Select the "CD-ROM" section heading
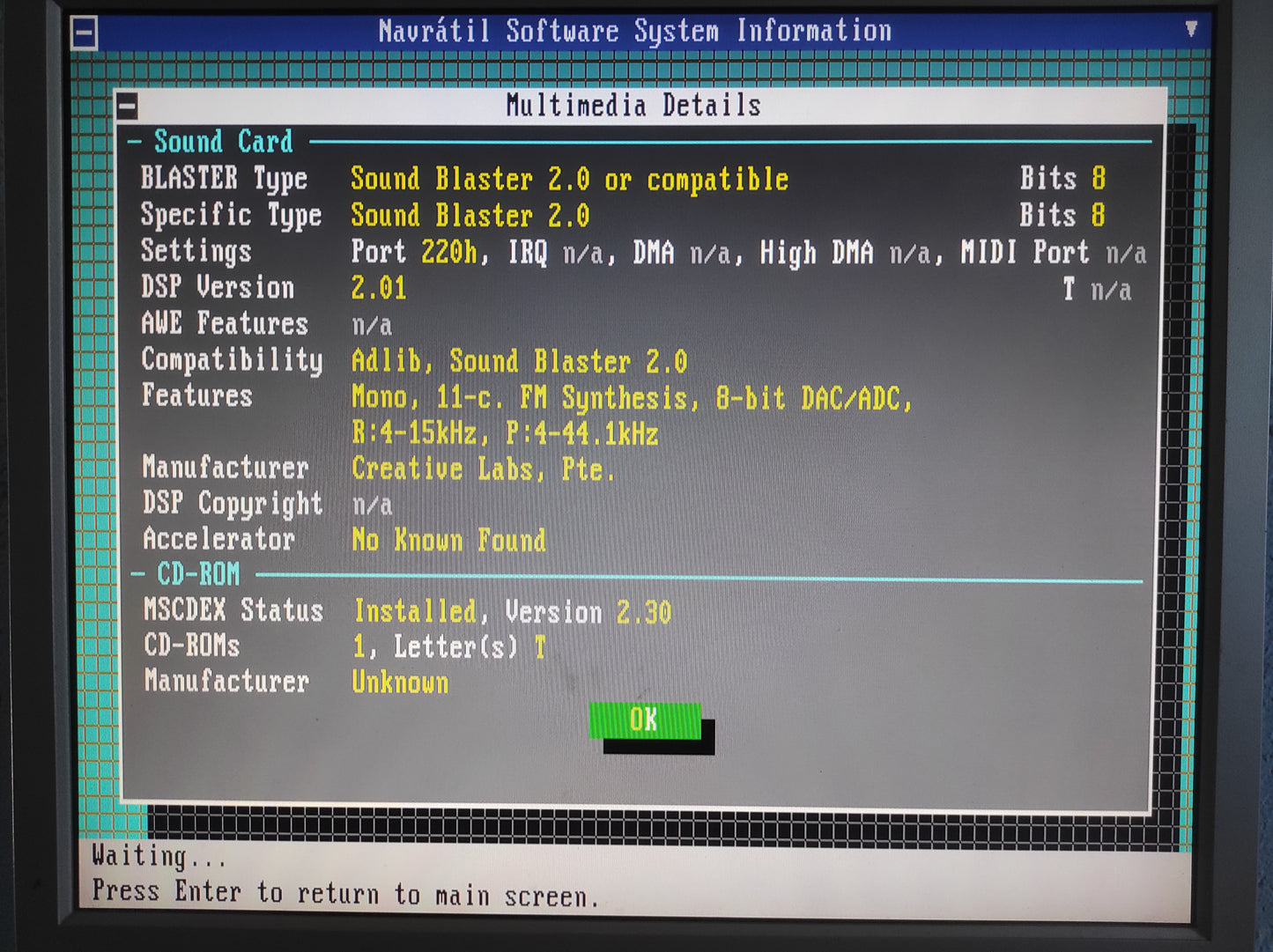 click(x=198, y=574)
